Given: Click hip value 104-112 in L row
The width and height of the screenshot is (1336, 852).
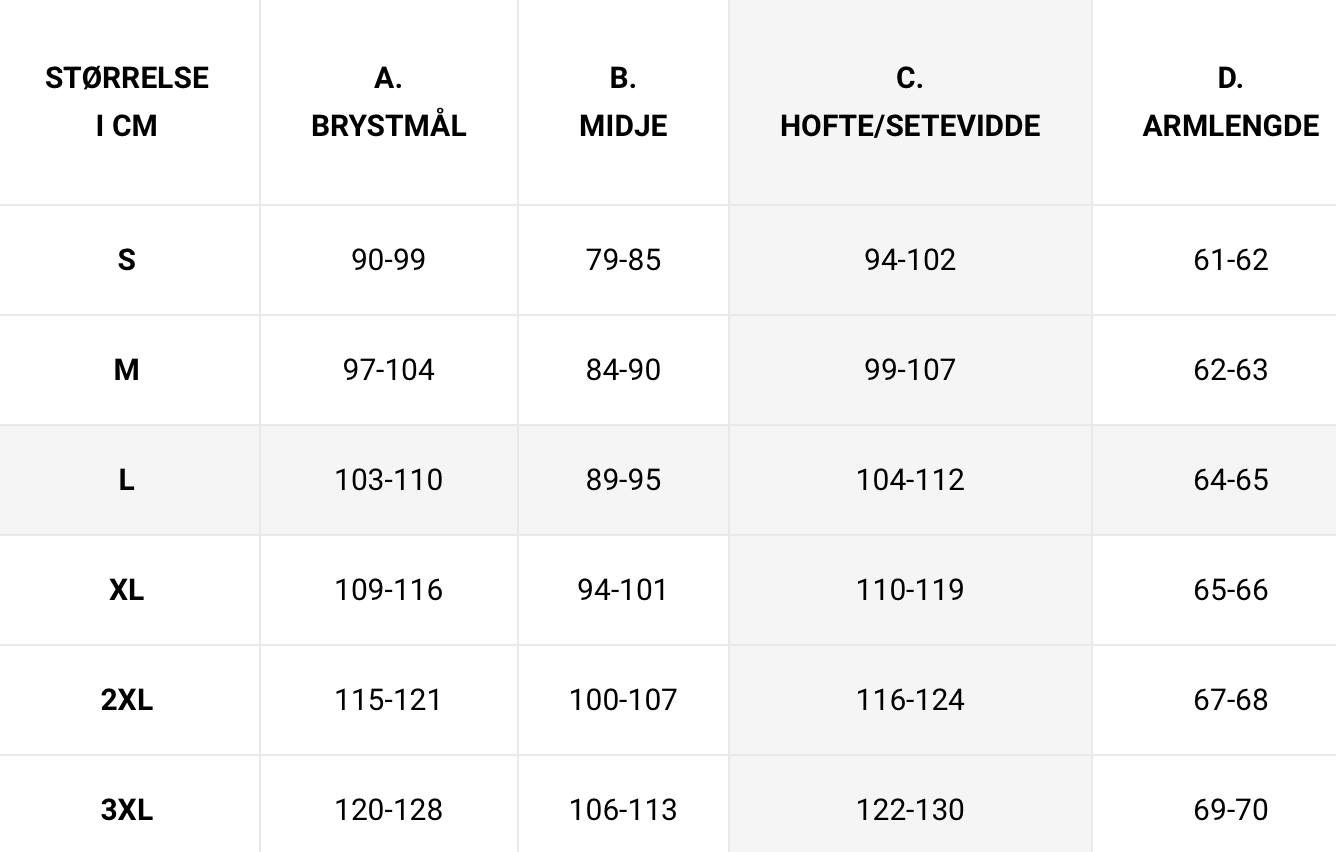Looking at the screenshot, I should click(x=910, y=480).
